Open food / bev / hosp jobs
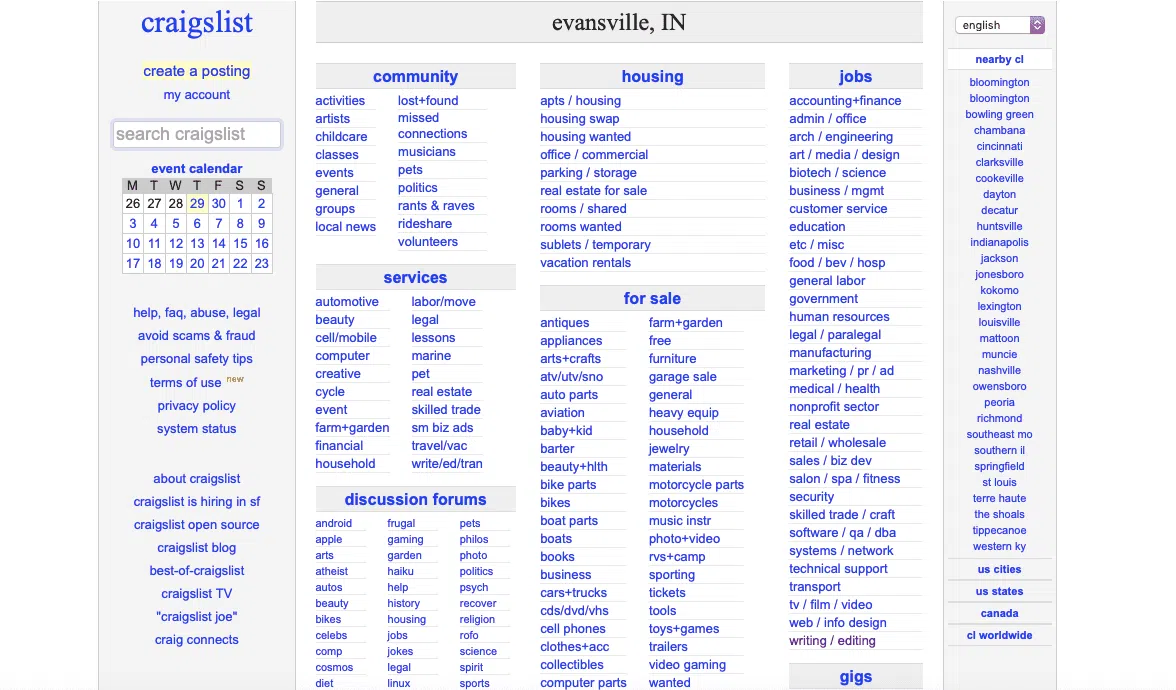This screenshot has height=690, width=1176. [x=837, y=262]
